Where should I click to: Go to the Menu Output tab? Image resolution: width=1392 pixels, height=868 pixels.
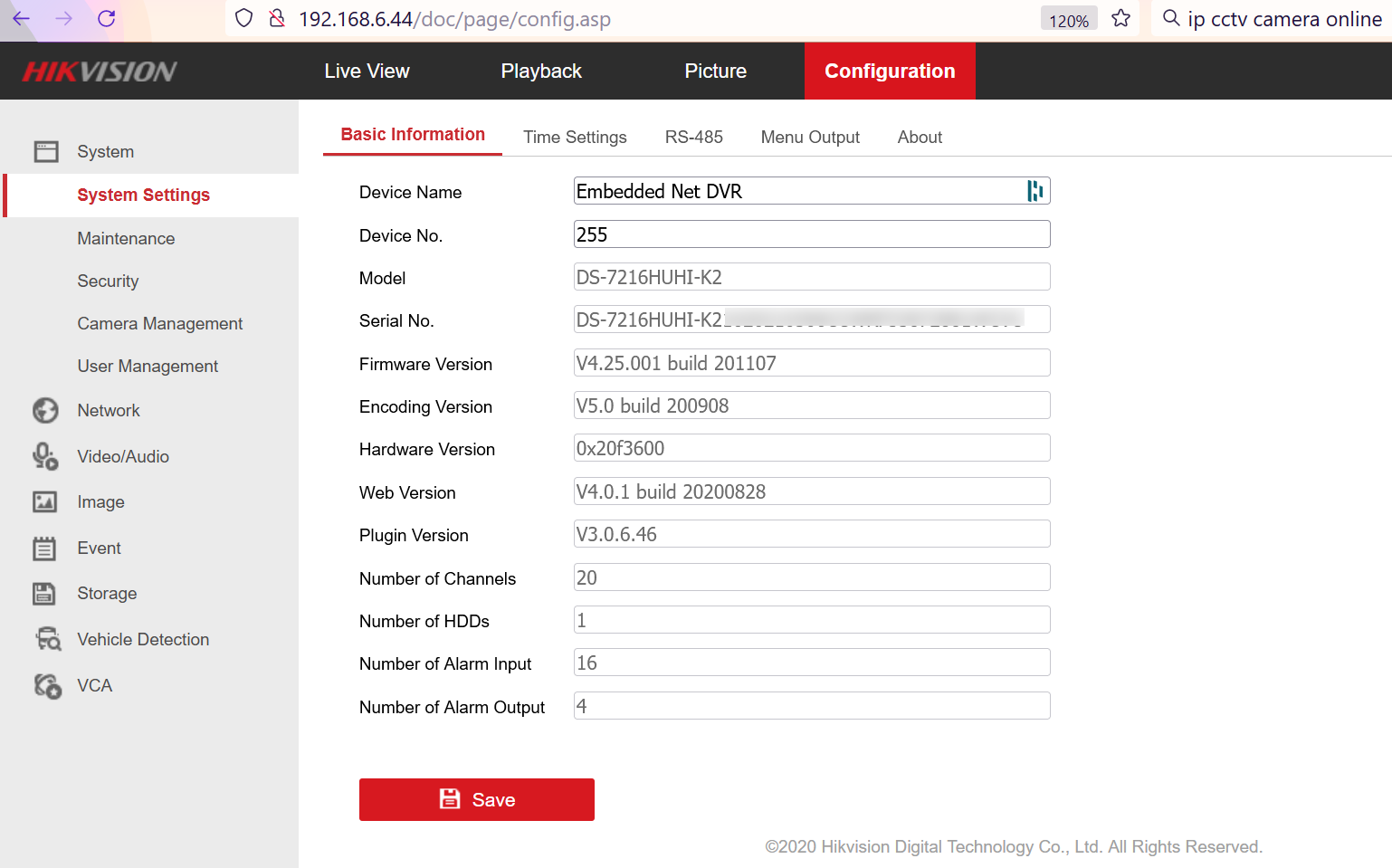point(810,138)
